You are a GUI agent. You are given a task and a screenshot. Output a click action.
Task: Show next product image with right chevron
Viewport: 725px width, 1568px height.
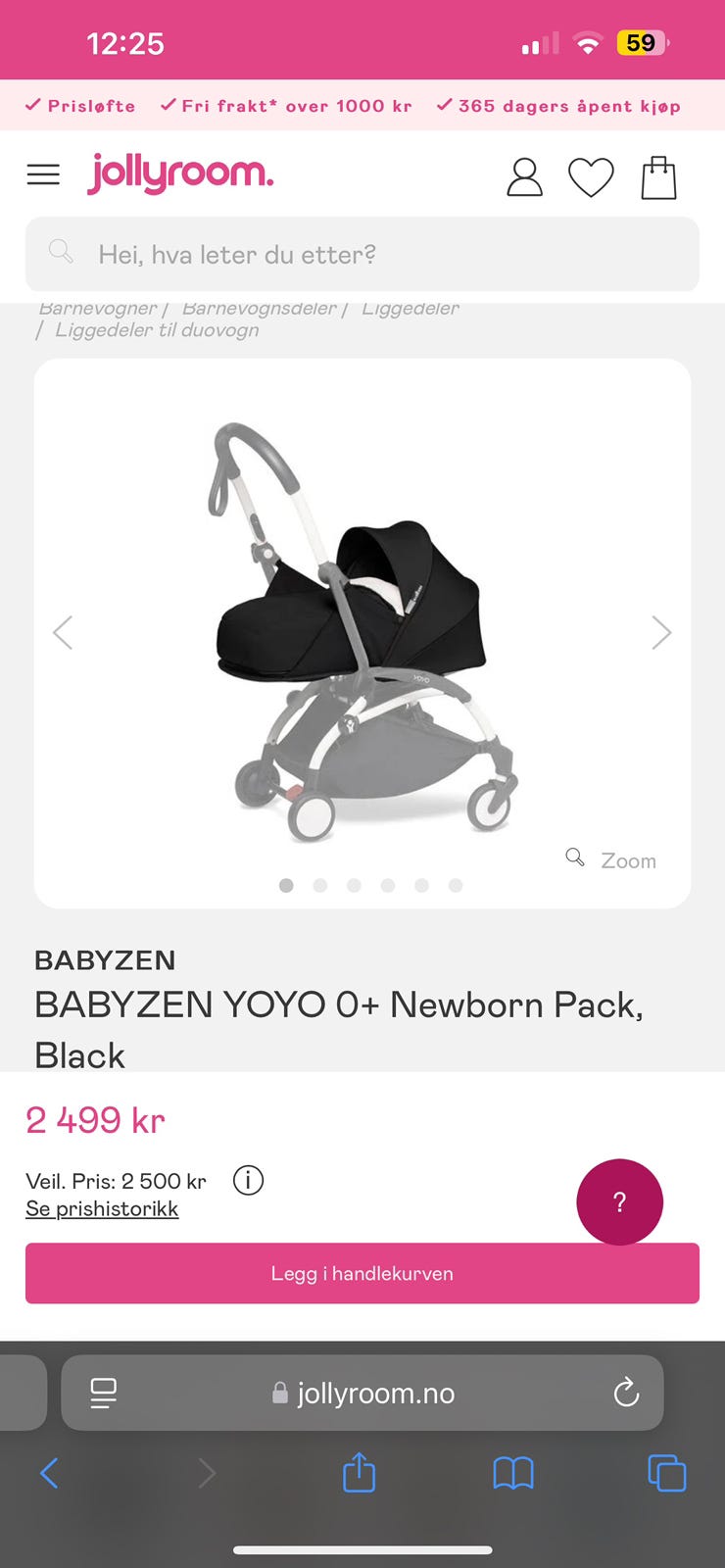(x=661, y=632)
